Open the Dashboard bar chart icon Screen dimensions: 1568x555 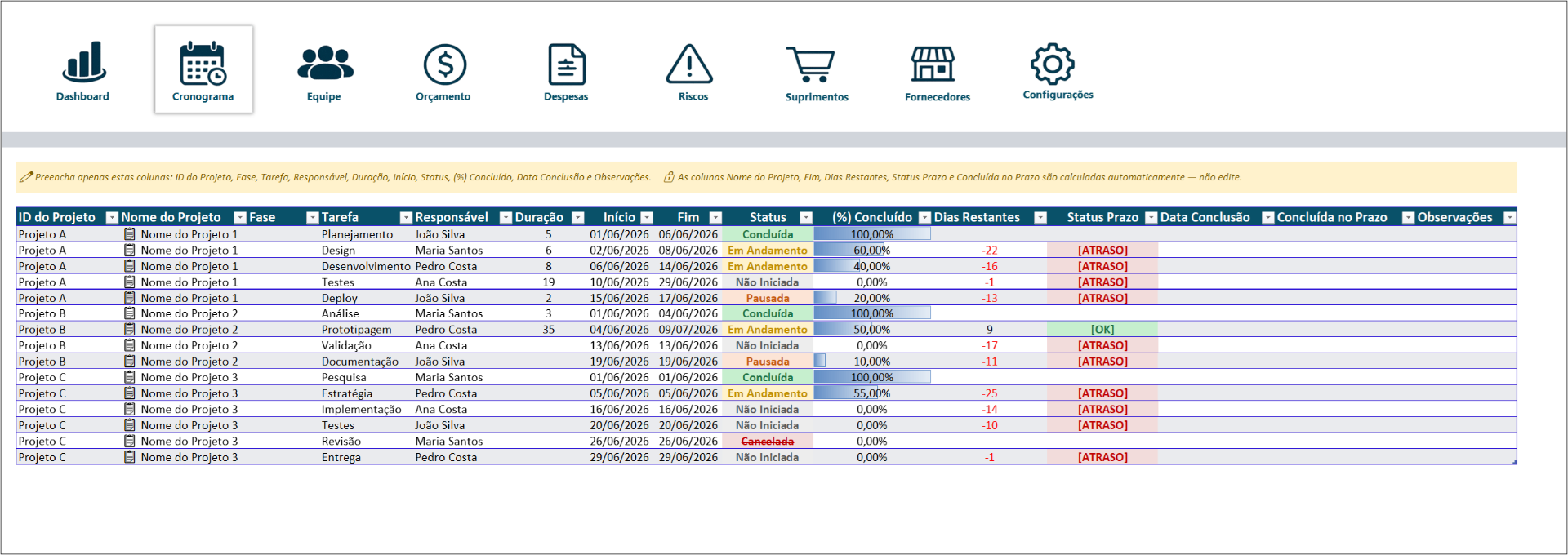[84, 62]
